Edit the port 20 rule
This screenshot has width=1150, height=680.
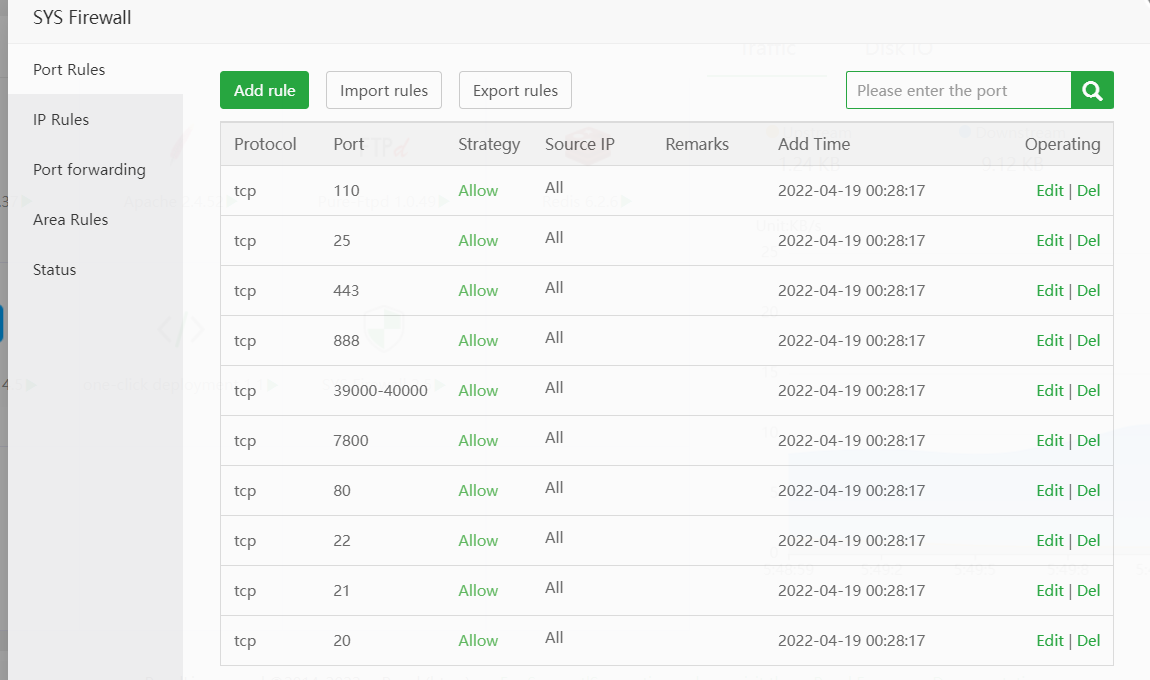1049,641
